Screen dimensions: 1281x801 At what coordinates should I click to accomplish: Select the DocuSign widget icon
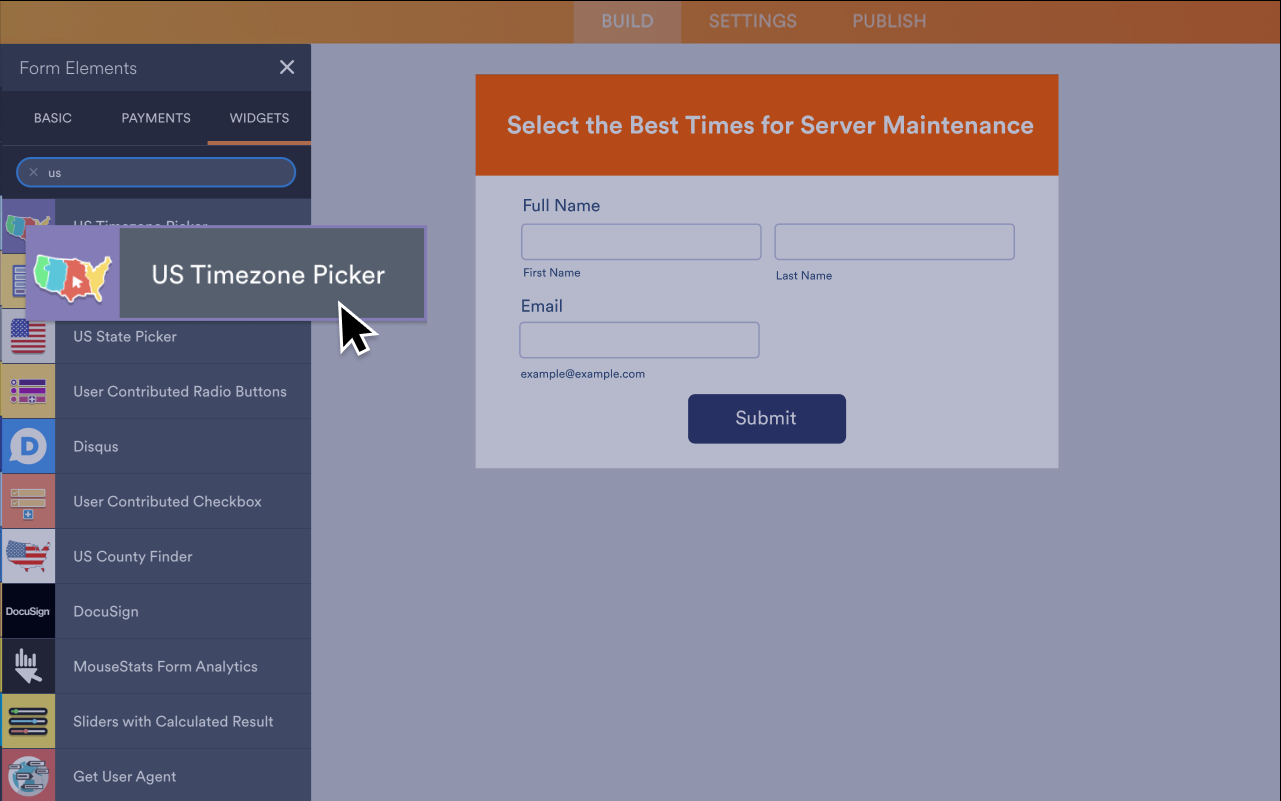tap(28, 611)
